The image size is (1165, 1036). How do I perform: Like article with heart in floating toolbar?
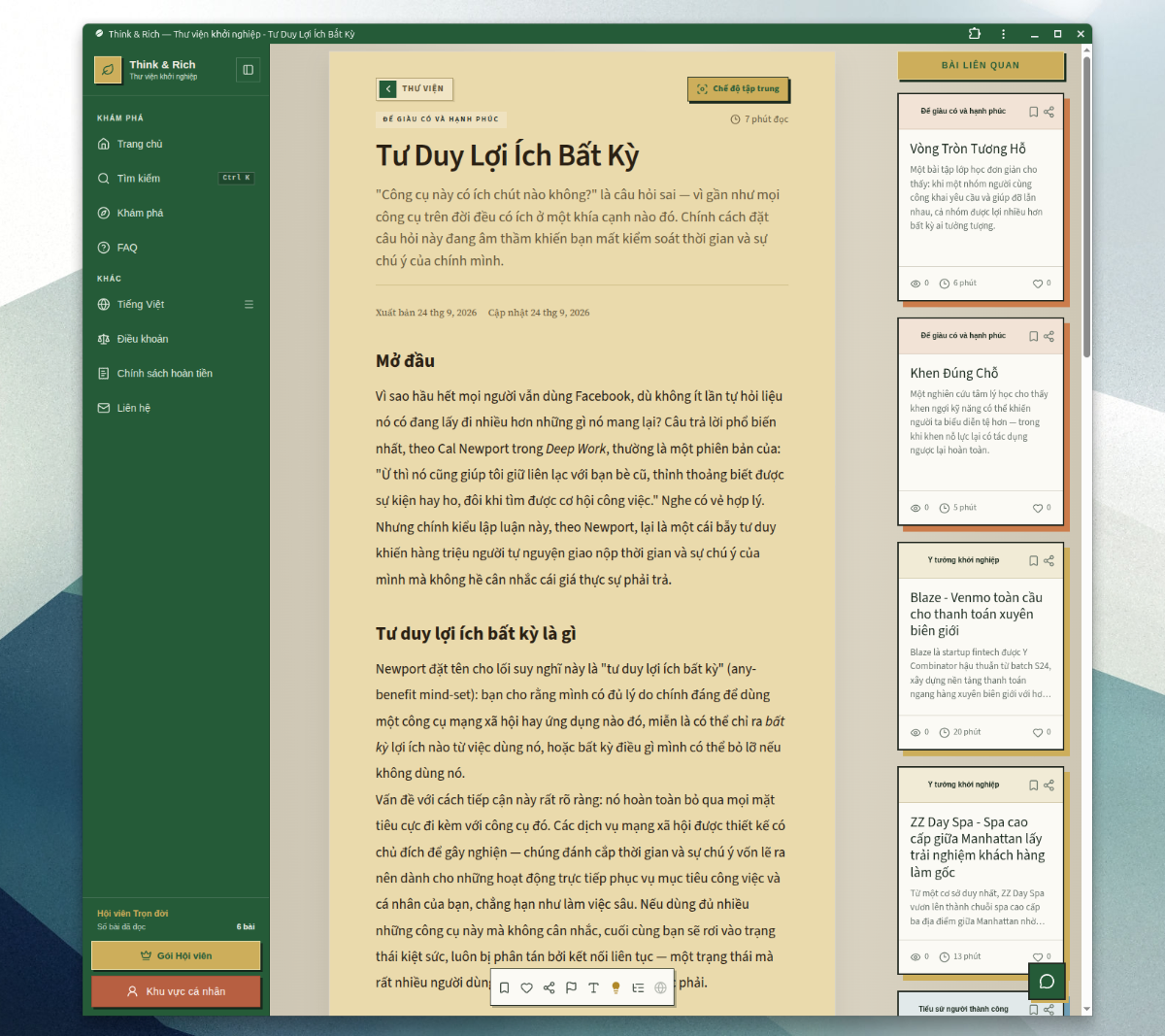pyautogui.click(x=526, y=987)
